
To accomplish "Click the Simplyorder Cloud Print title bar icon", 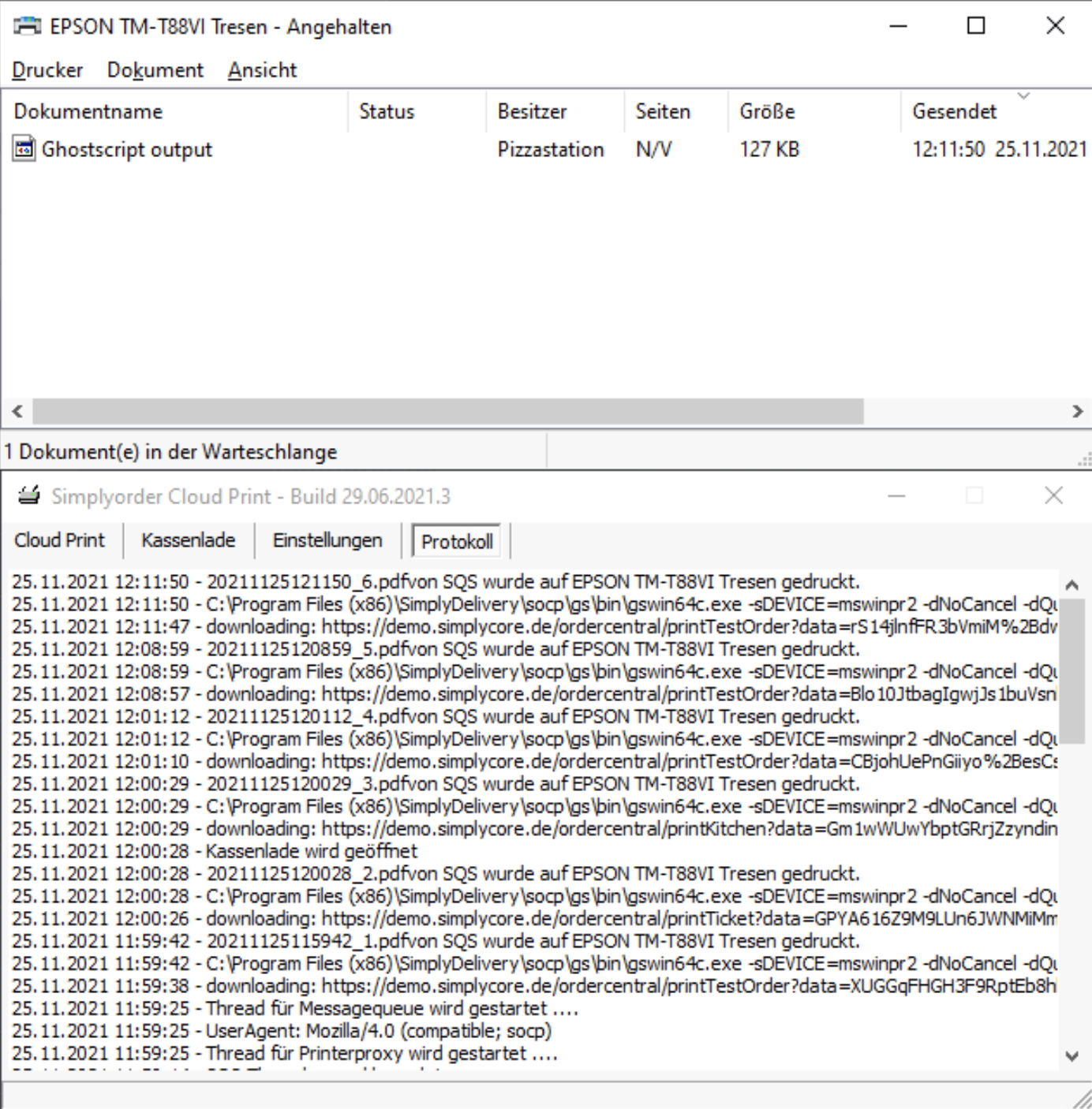I will 29,495.
